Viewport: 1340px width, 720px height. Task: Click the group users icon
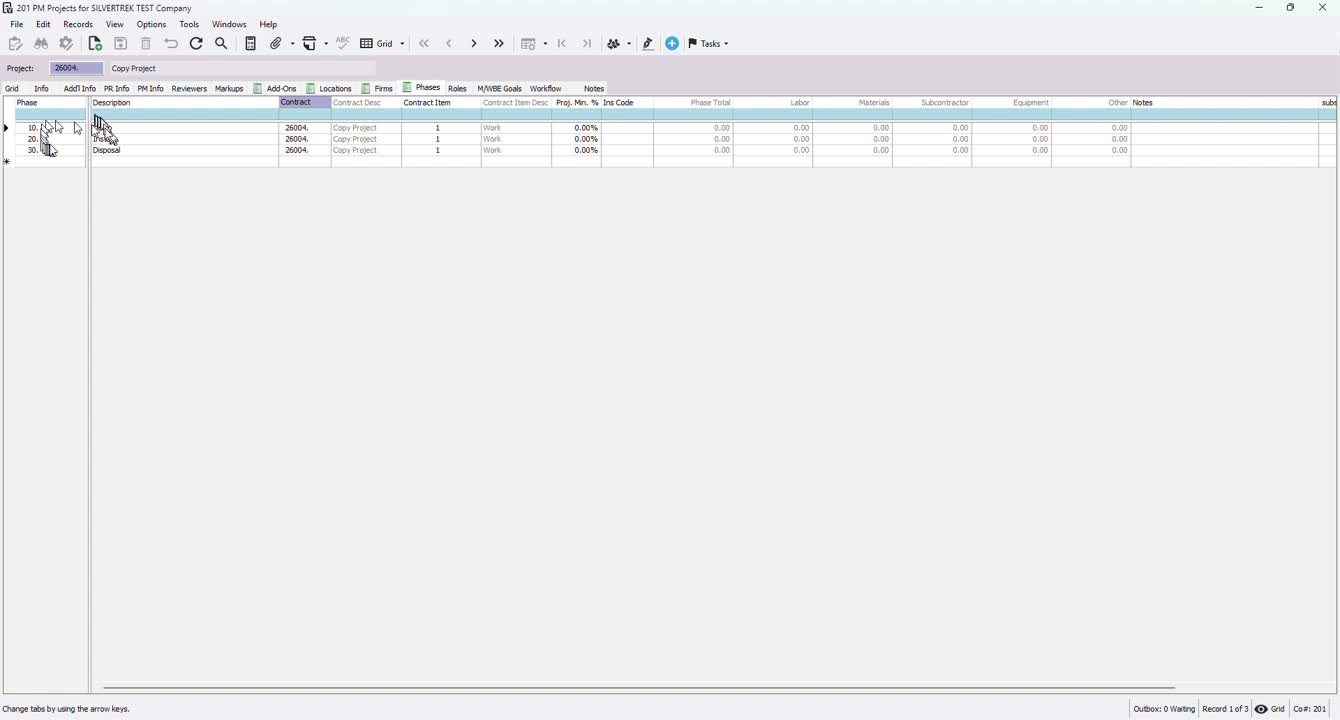615,44
